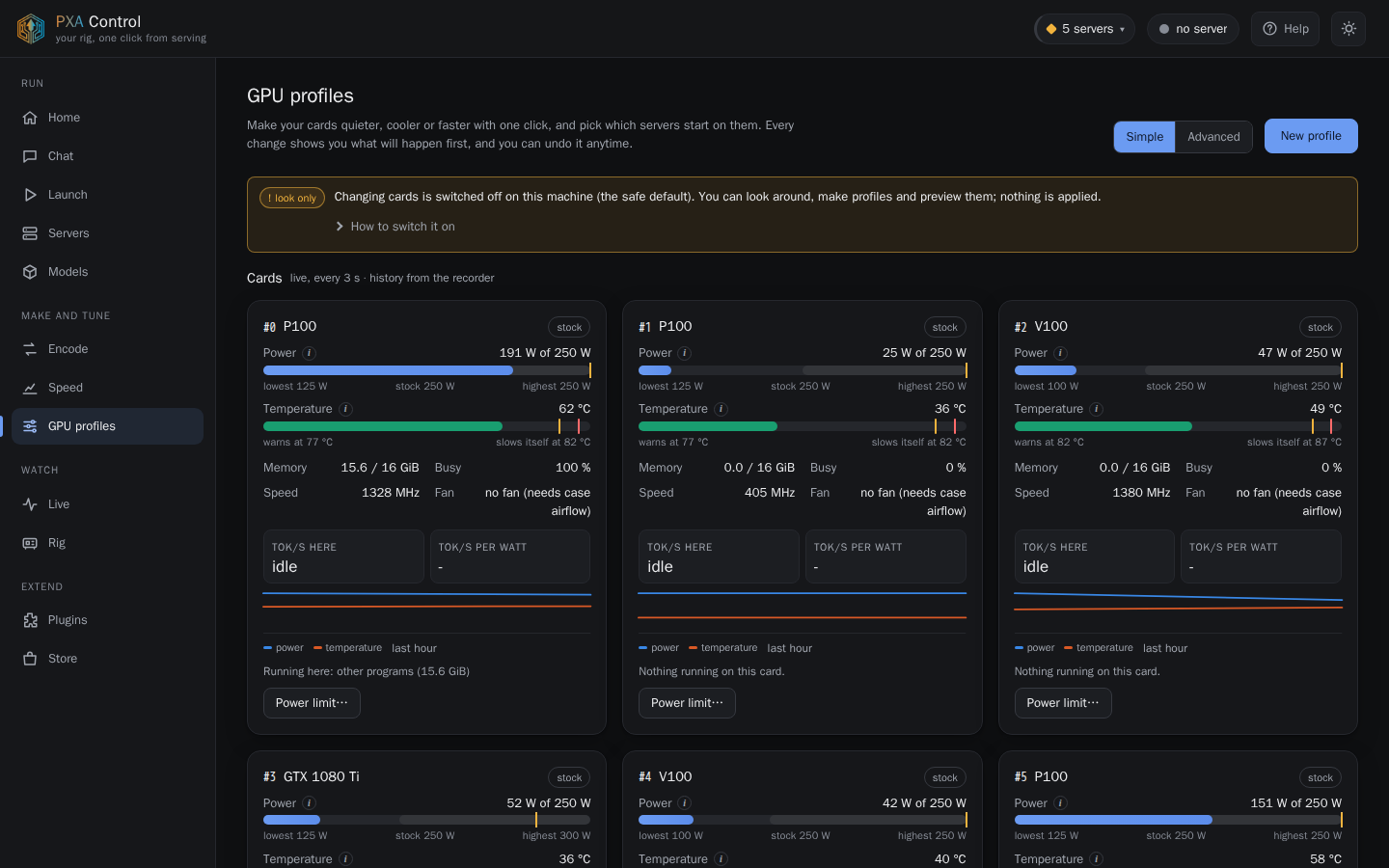
Task: Show Temperature info for card #3 GTX 1080 Ti
Action: [346, 859]
